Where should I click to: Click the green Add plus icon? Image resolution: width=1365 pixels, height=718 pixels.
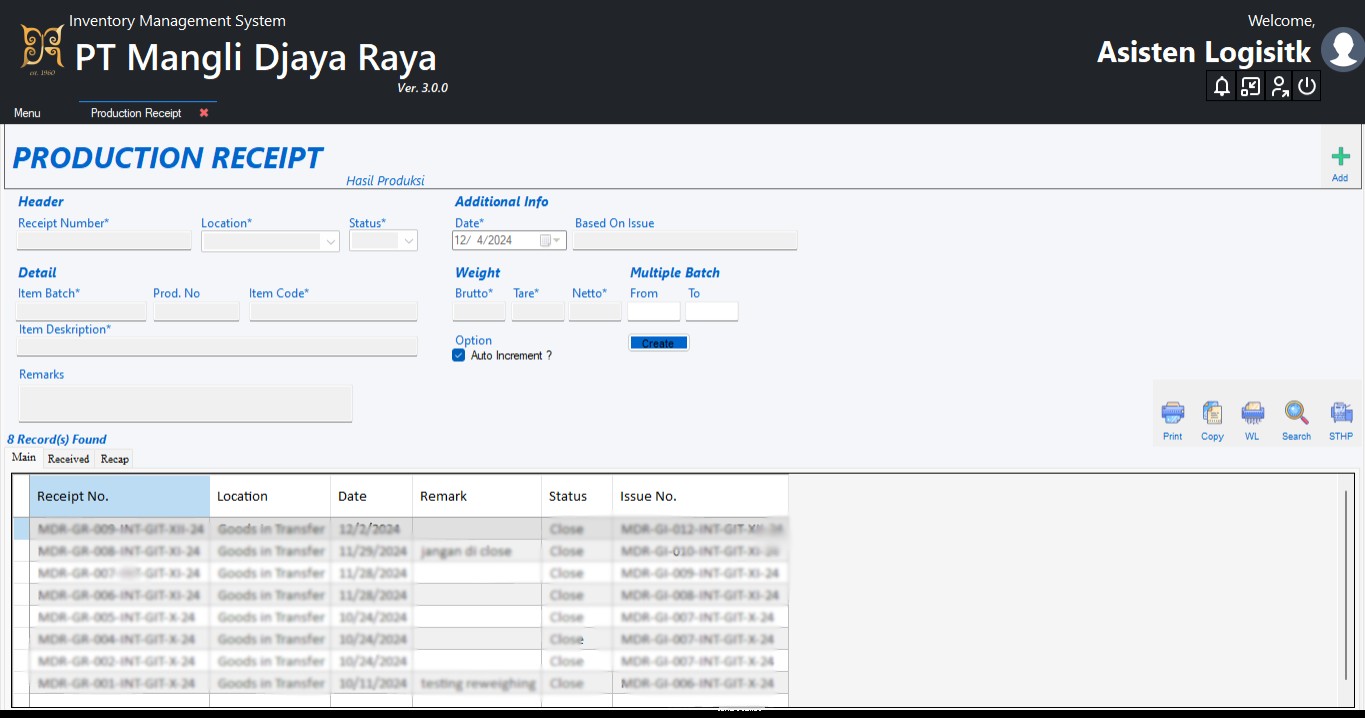click(x=1340, y=157)
